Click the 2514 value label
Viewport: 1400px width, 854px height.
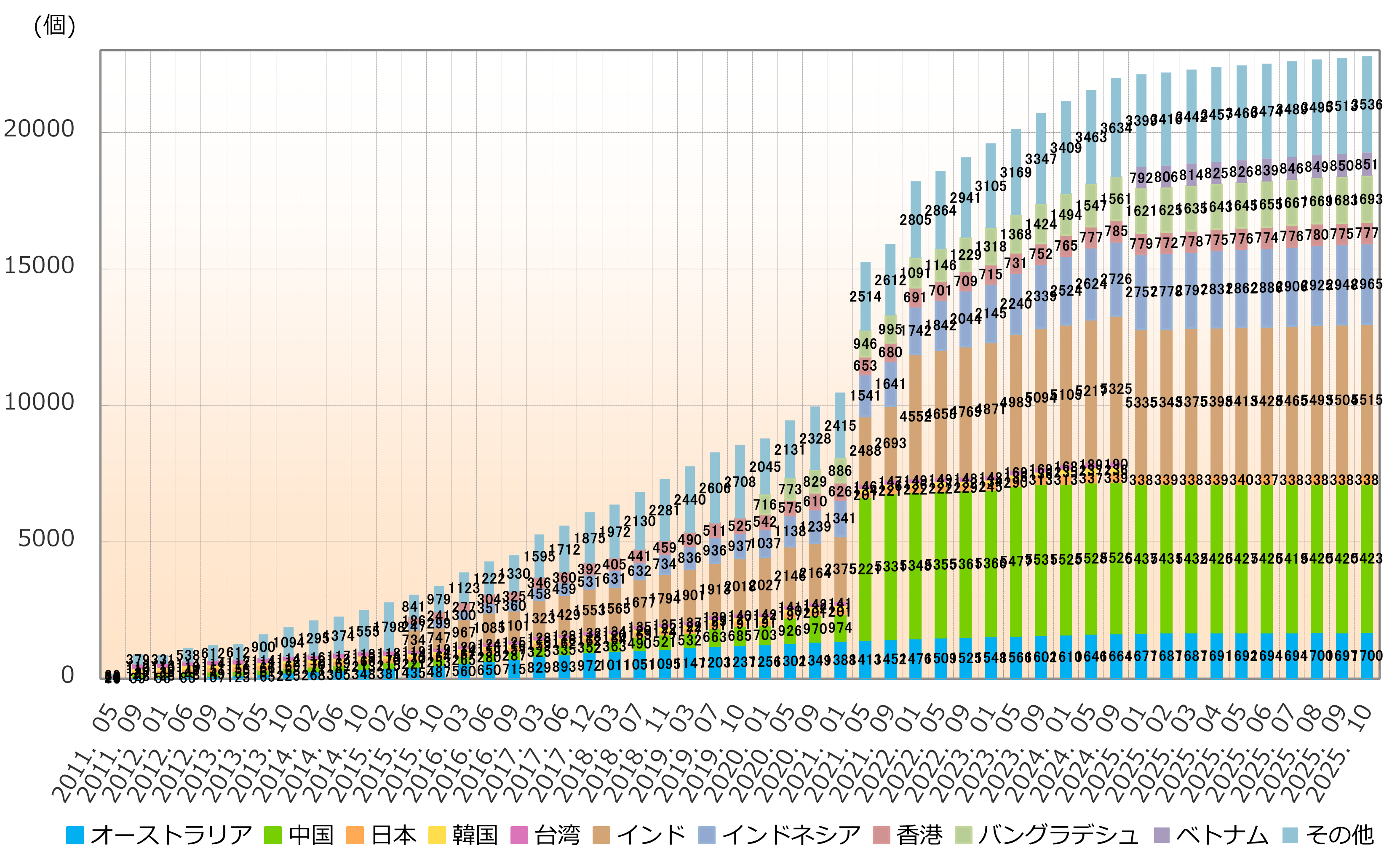[x=866, y=296]
